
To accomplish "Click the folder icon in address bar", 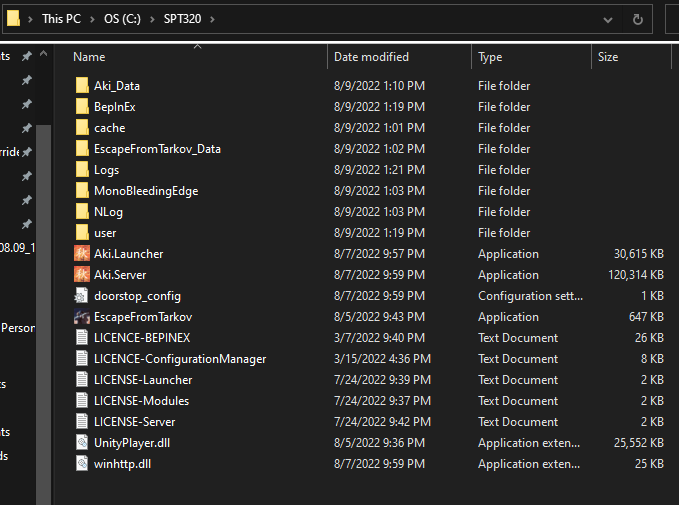I will (x=13, y=19).
